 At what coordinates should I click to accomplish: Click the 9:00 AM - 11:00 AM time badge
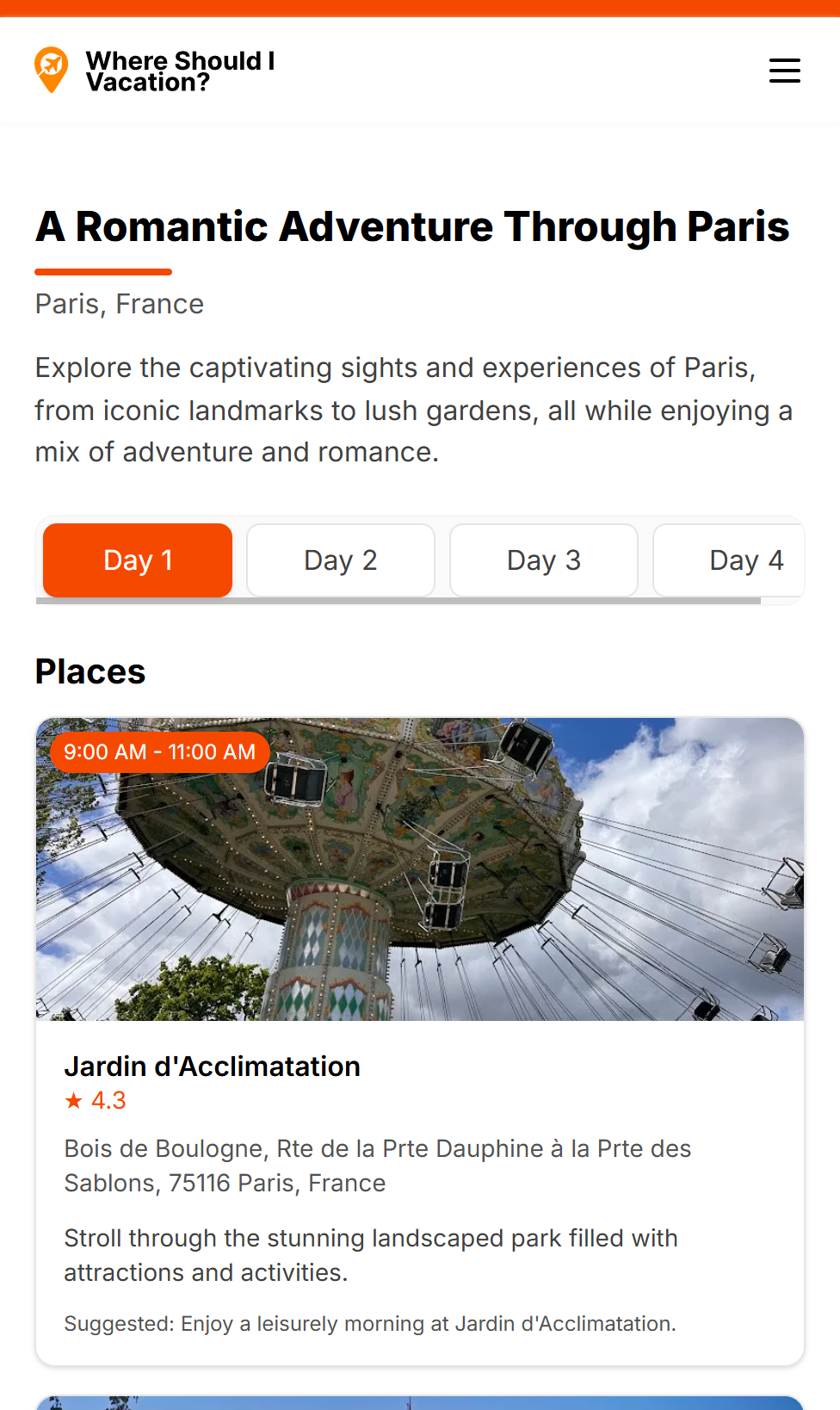pyautogui.click(x=160, y=752)
